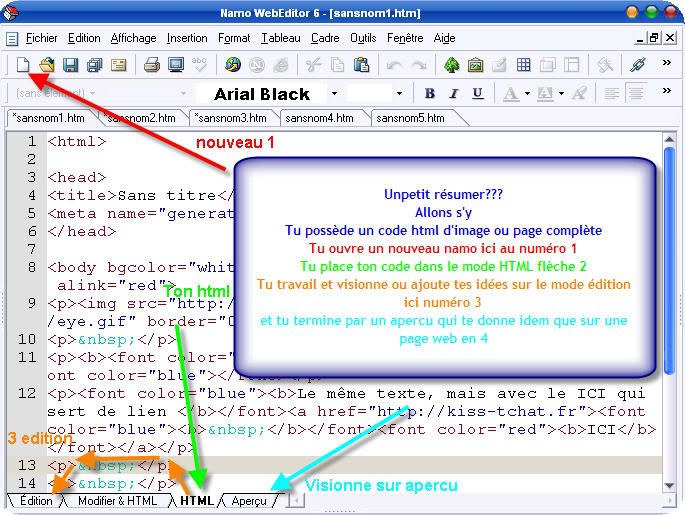Run the abc spell check icon
This screenshot has width=685, height=515.
(x=199, y=64)
